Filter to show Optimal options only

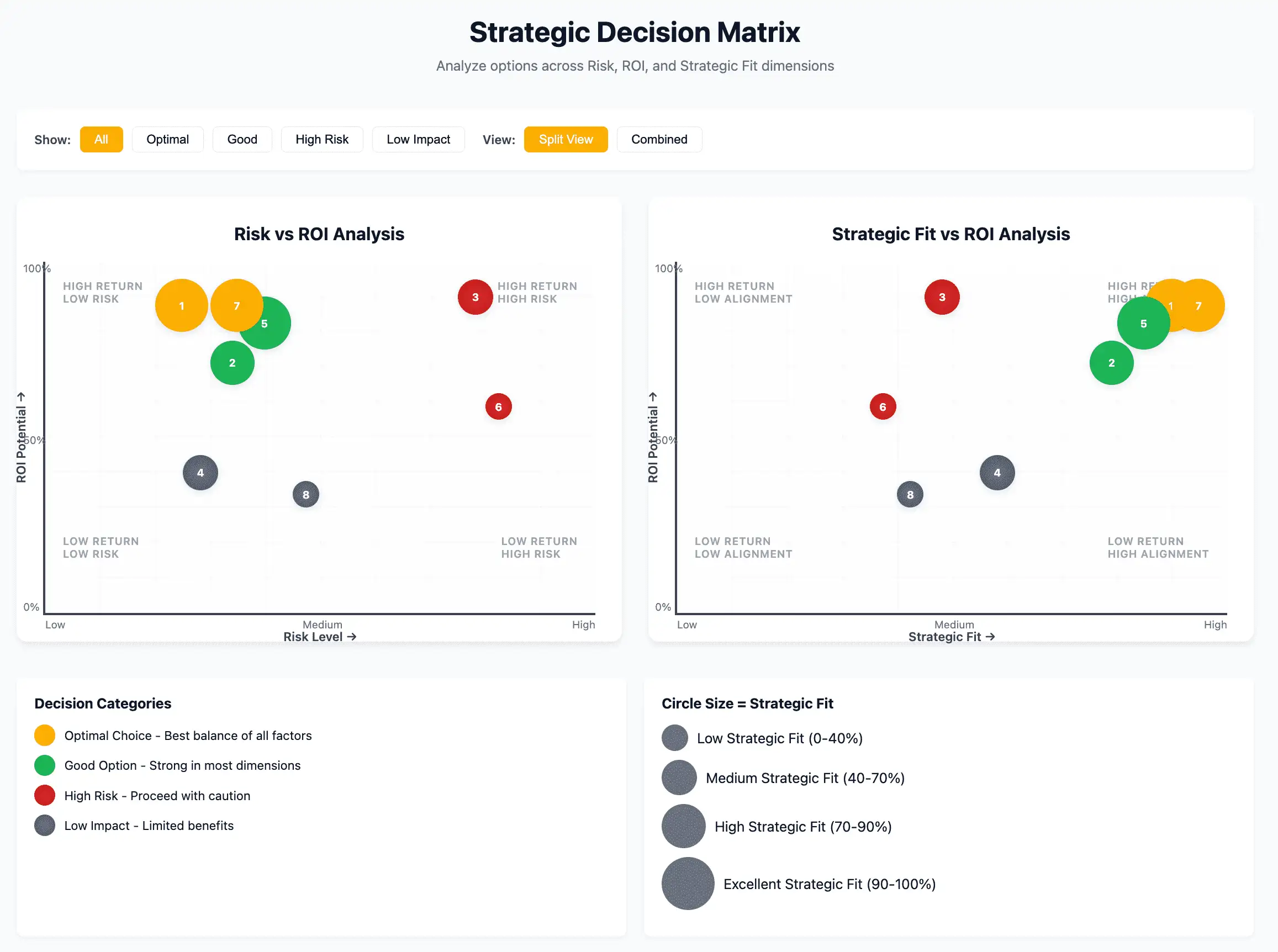click(x=167, y=140)
